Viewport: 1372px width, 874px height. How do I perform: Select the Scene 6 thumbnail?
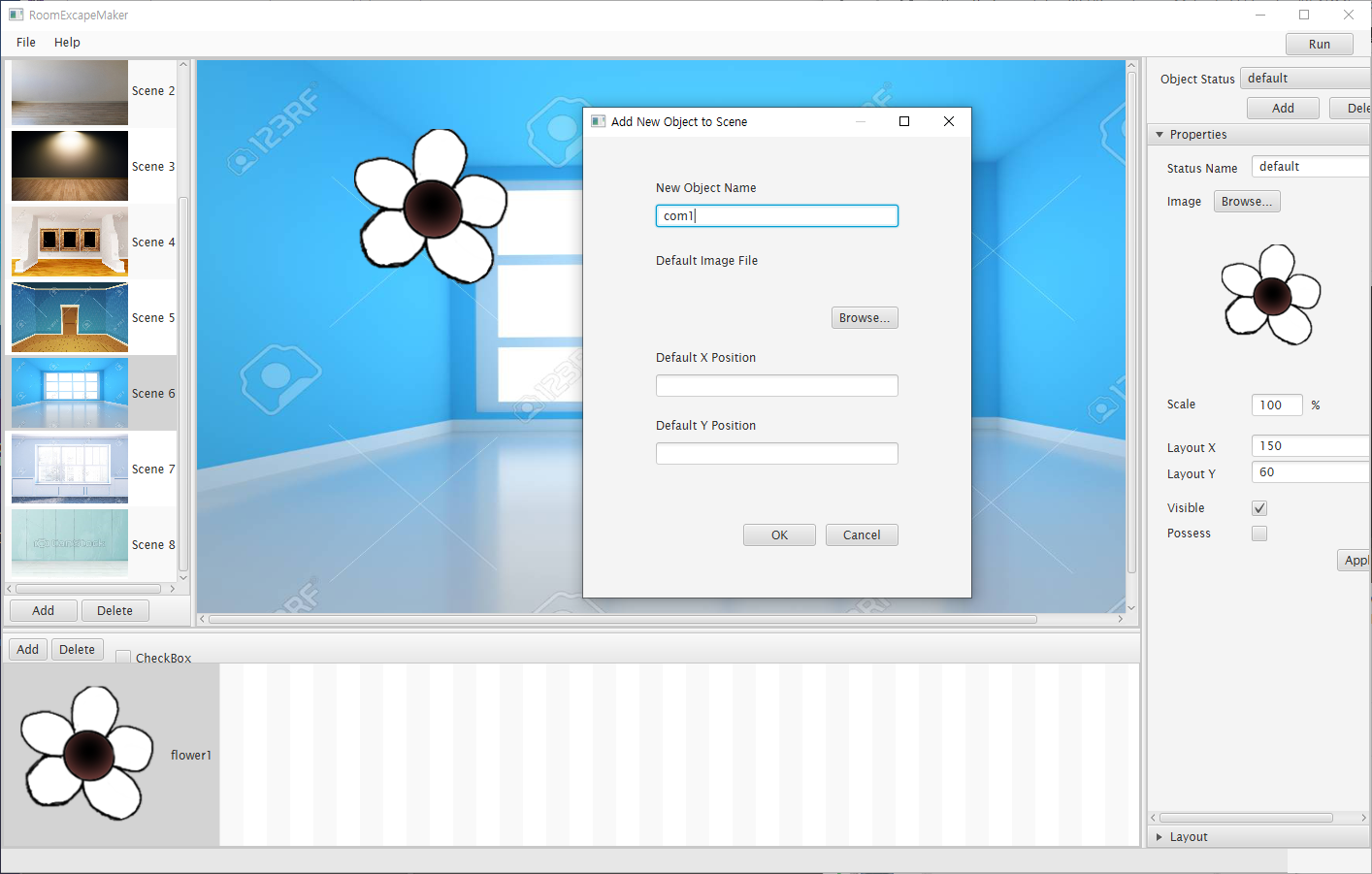[70, 393]
